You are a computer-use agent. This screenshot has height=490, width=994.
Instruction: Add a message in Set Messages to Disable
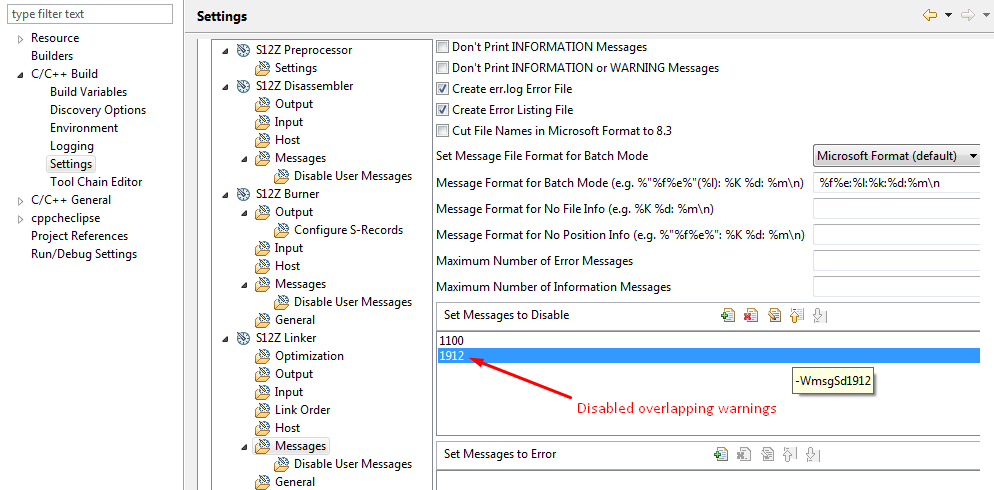[728, 315]
